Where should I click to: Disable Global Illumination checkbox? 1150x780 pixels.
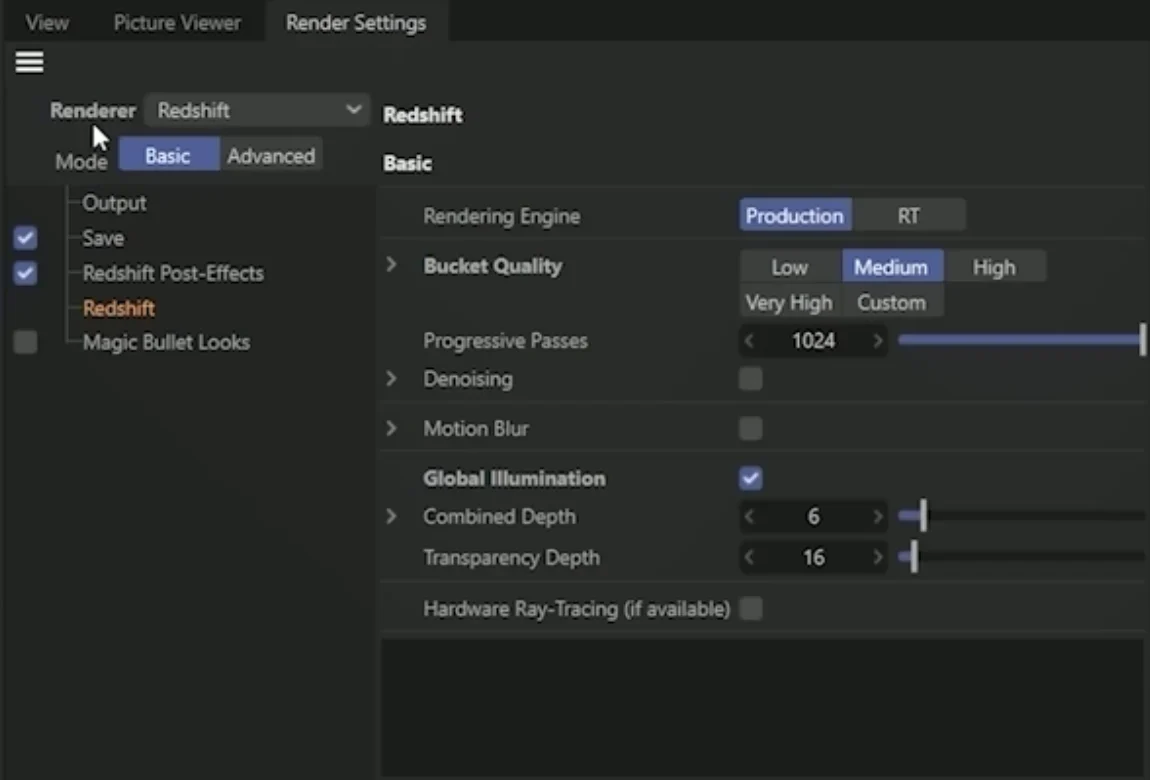[750, 479]
